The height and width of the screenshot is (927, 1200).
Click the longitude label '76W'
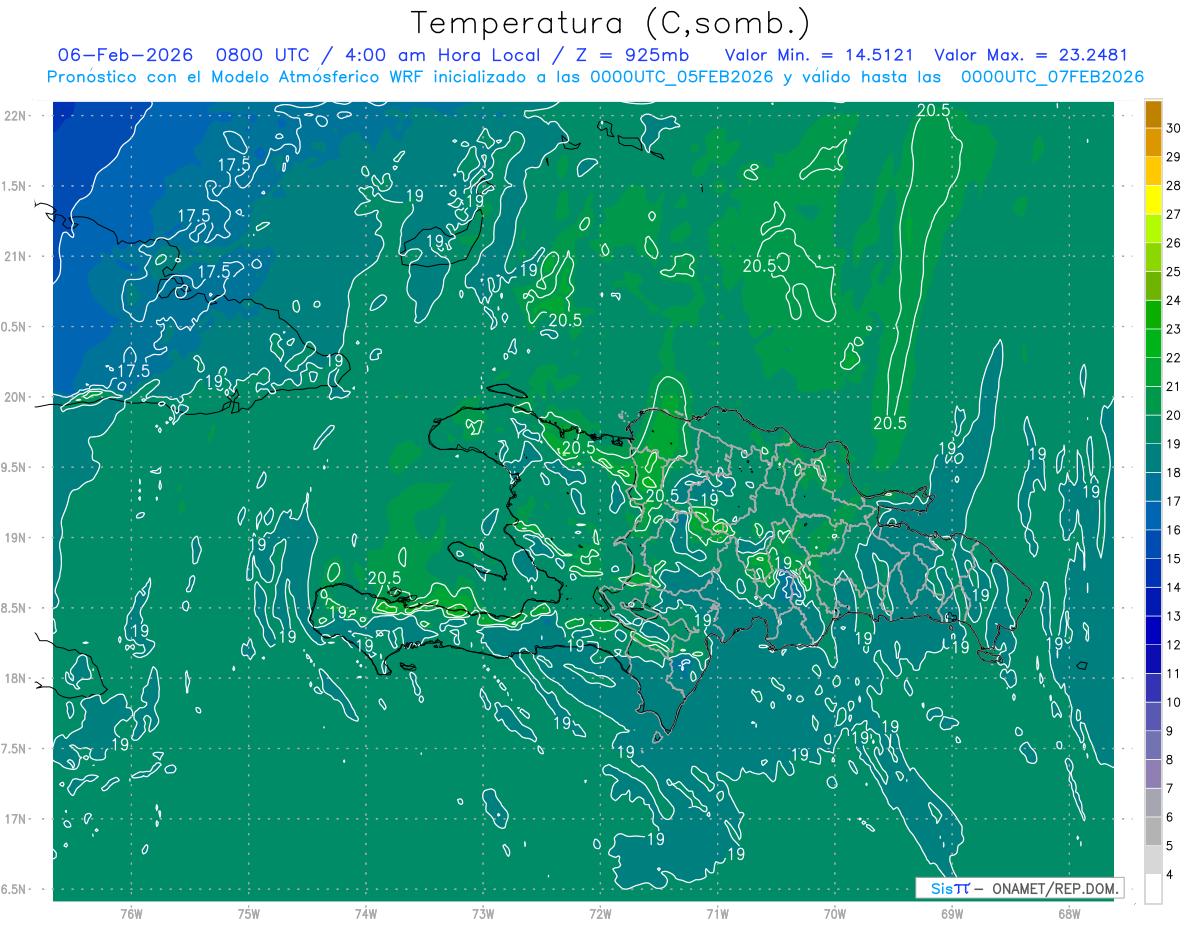(x=131, y=913)
